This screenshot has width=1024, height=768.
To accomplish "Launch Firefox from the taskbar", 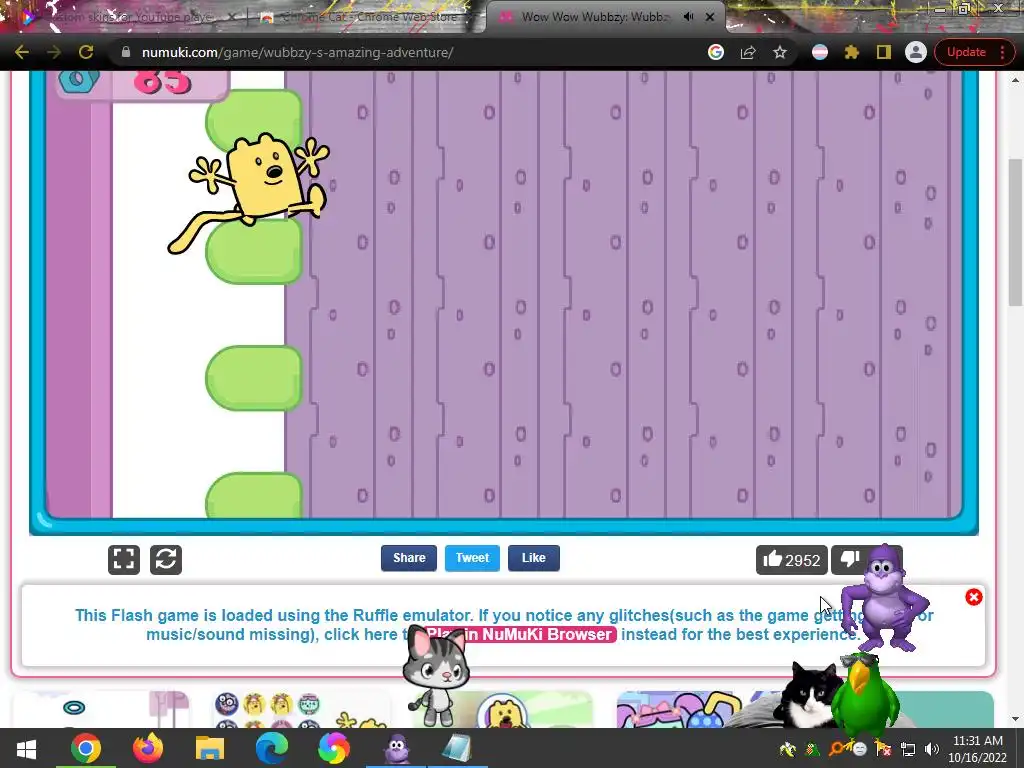I will (148, 748).
